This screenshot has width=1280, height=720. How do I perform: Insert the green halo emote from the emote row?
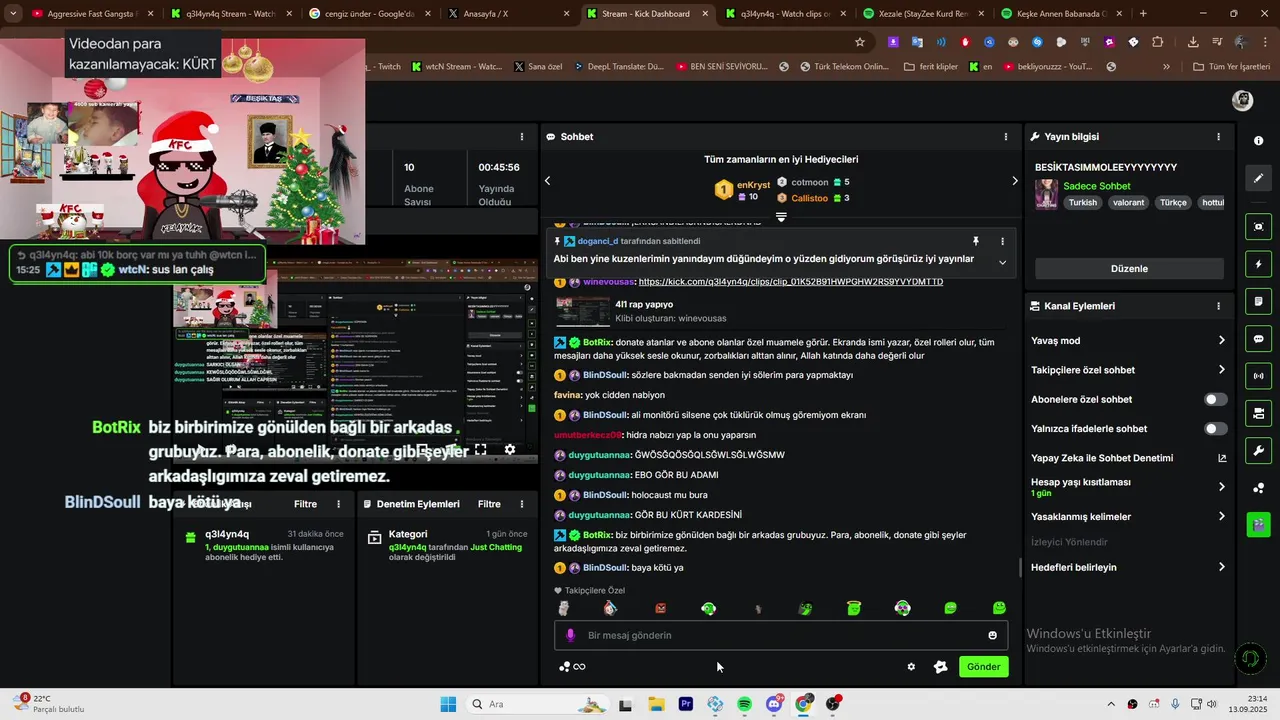click(854, 608)
